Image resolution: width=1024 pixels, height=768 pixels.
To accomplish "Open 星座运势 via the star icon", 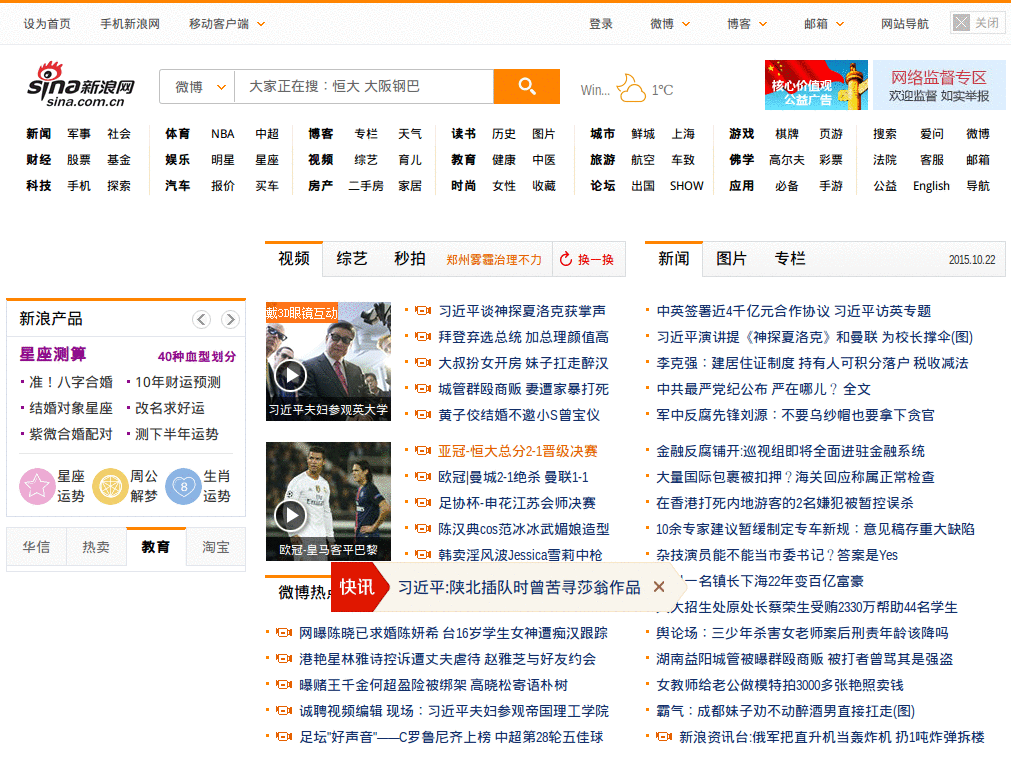I will pos(36,487).
